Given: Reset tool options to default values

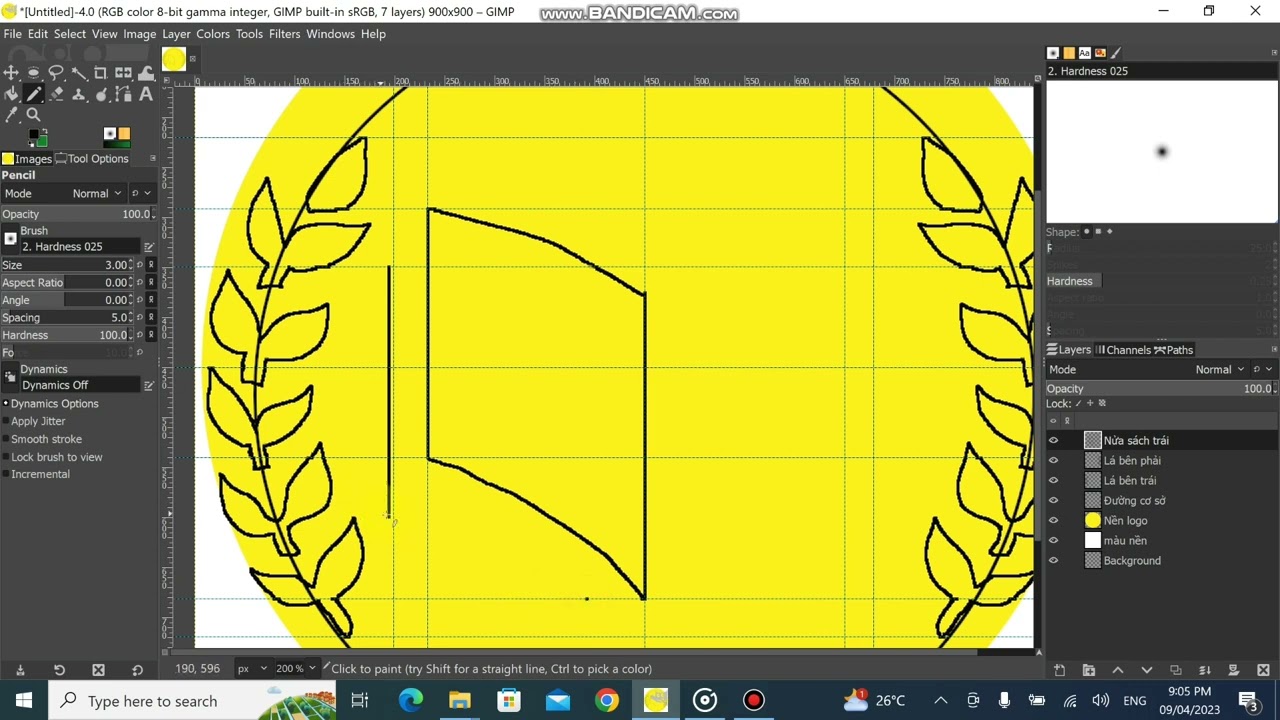Looking at the screenshot, I should [x=137, y=670].
